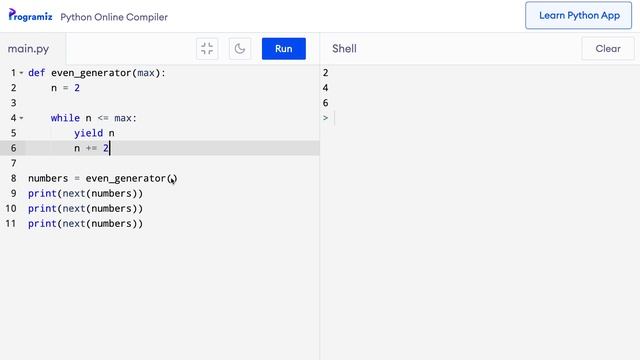The width and height of the screenshot is (640, 360).
Task: Click the Shell panel label
Action: [x=344, y=49]
